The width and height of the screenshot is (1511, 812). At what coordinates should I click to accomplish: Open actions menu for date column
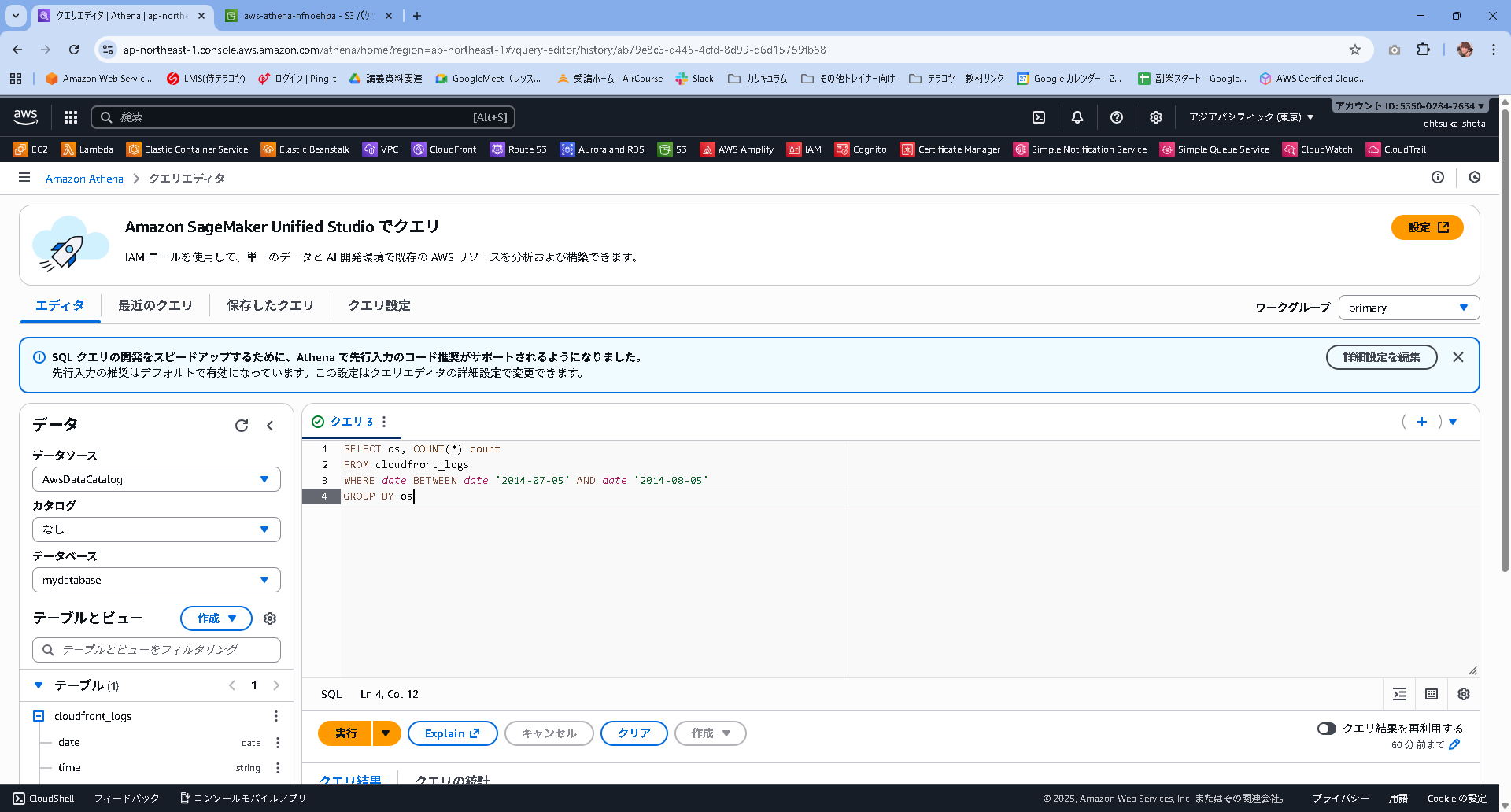[277, 743]
